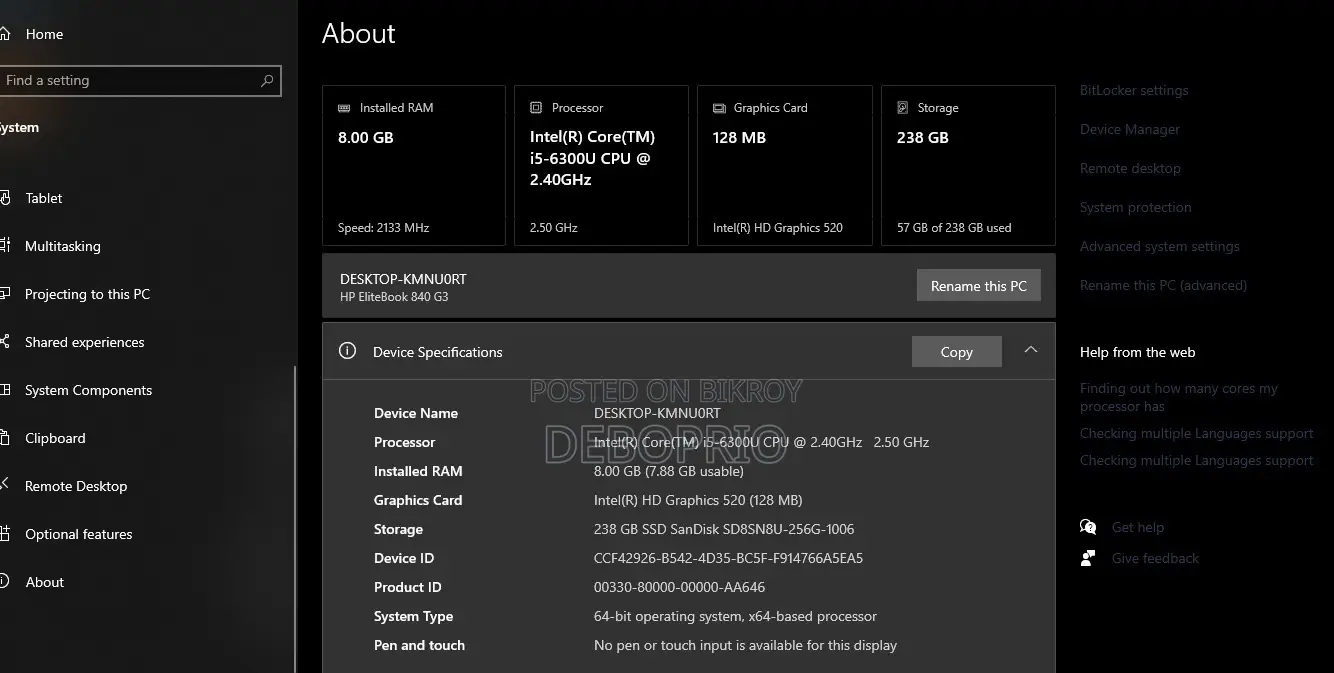The height and width of the screenshot is (673, 1334).
Task: Click the Give feedback icon
Action: (x=1088, y=558)
